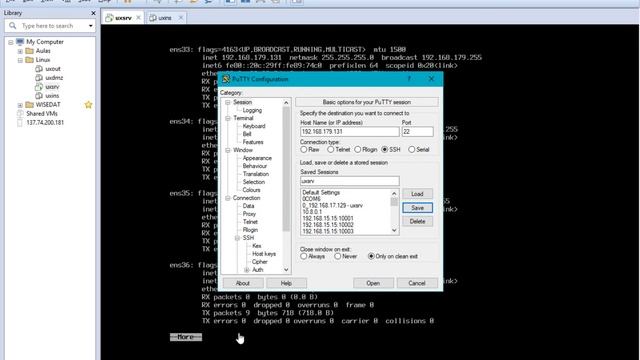Open the Host keys category
Screen dimensions: 640x360
click(x=264, y=254)
